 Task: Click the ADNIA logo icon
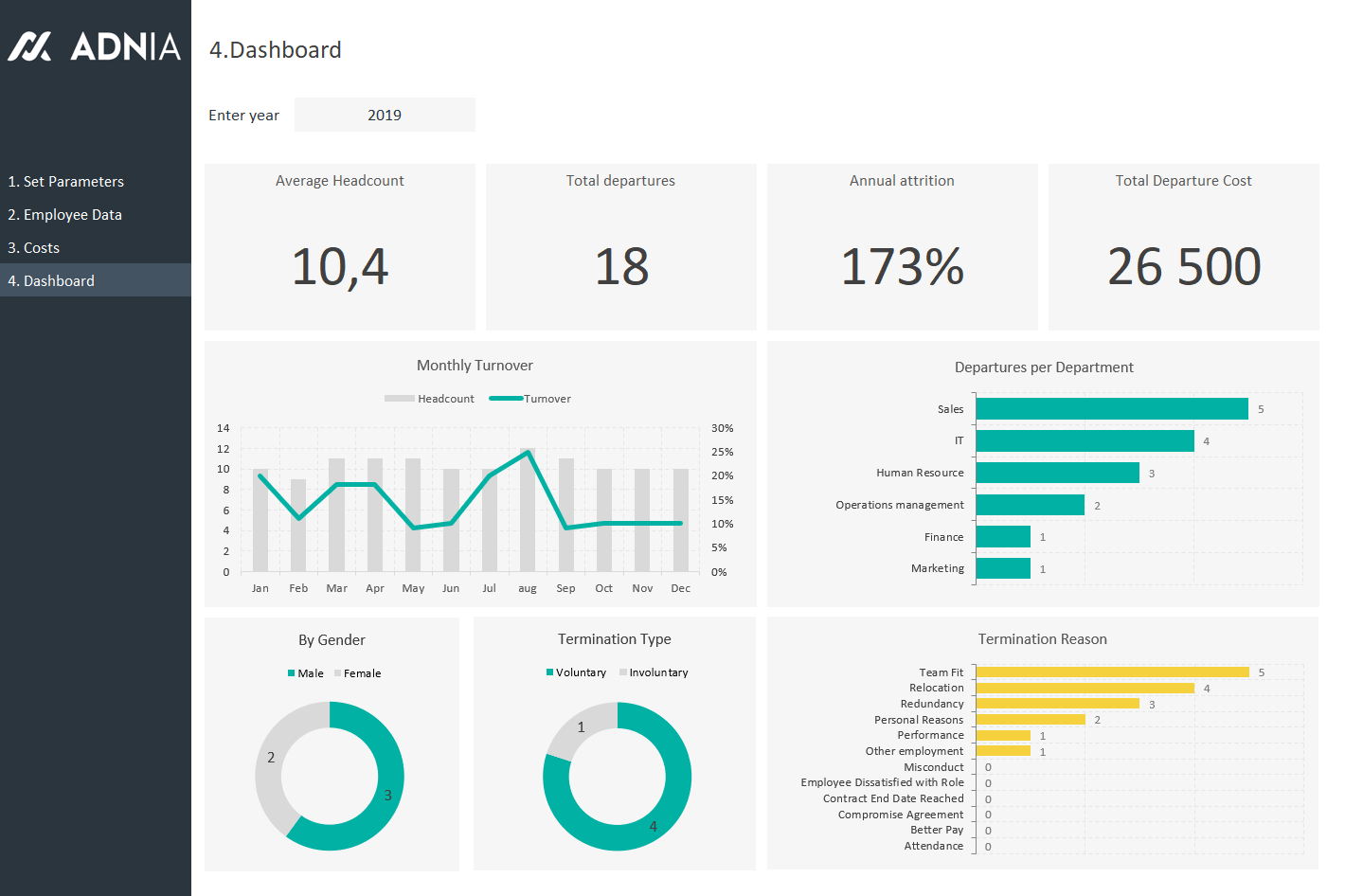pos(30,46)
